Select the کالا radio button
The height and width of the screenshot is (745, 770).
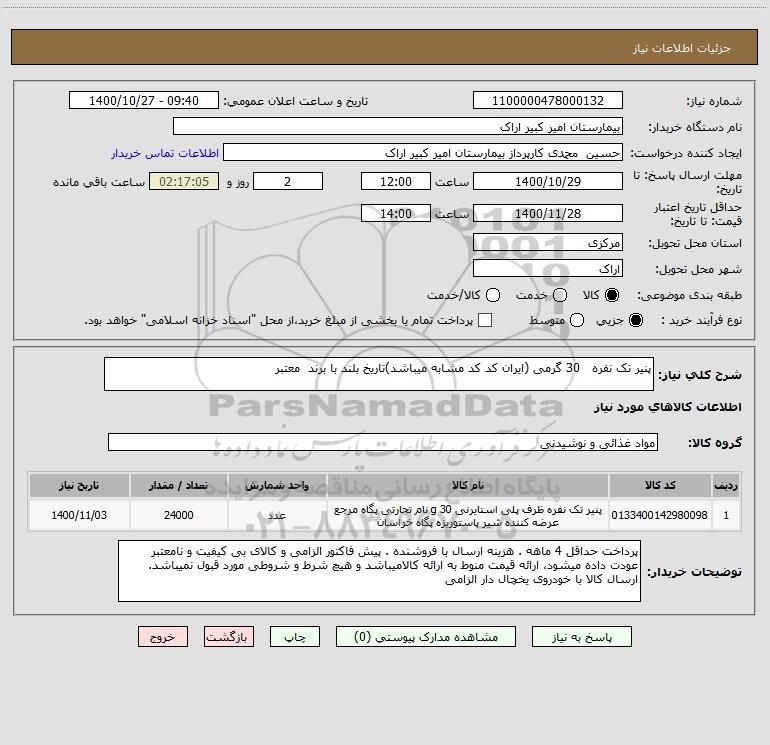[x=612, y=295]
